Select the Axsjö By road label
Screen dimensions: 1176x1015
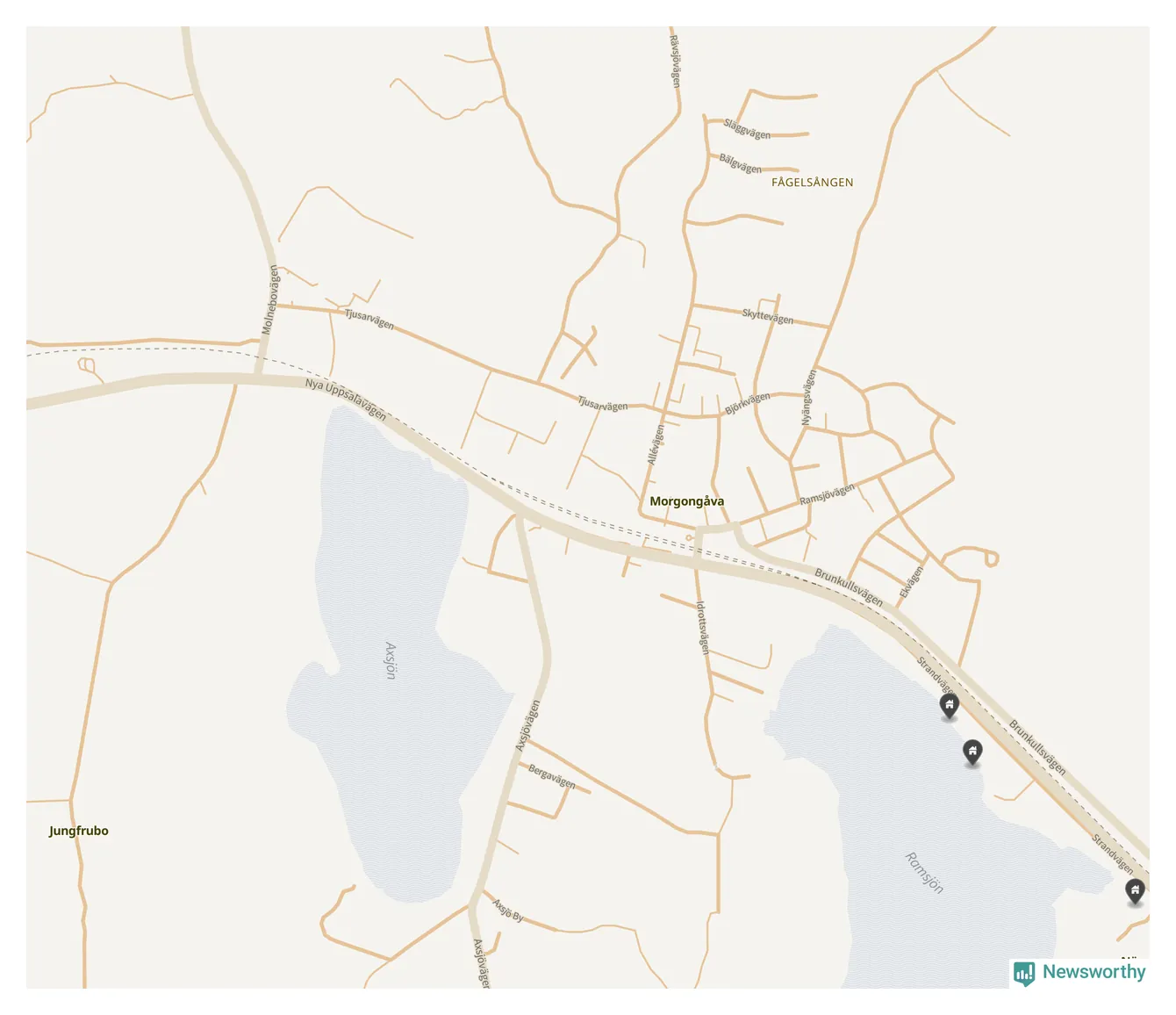point(507,911)
